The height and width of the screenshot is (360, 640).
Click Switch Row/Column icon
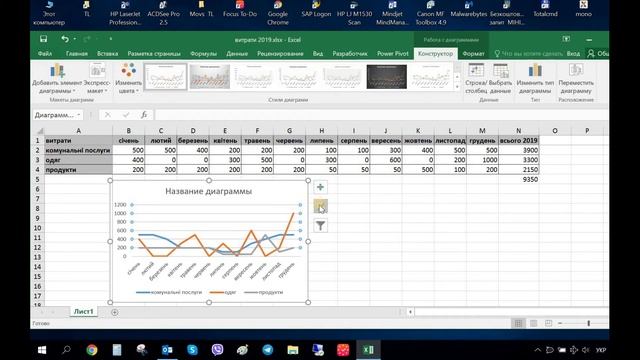pos(476,79)
